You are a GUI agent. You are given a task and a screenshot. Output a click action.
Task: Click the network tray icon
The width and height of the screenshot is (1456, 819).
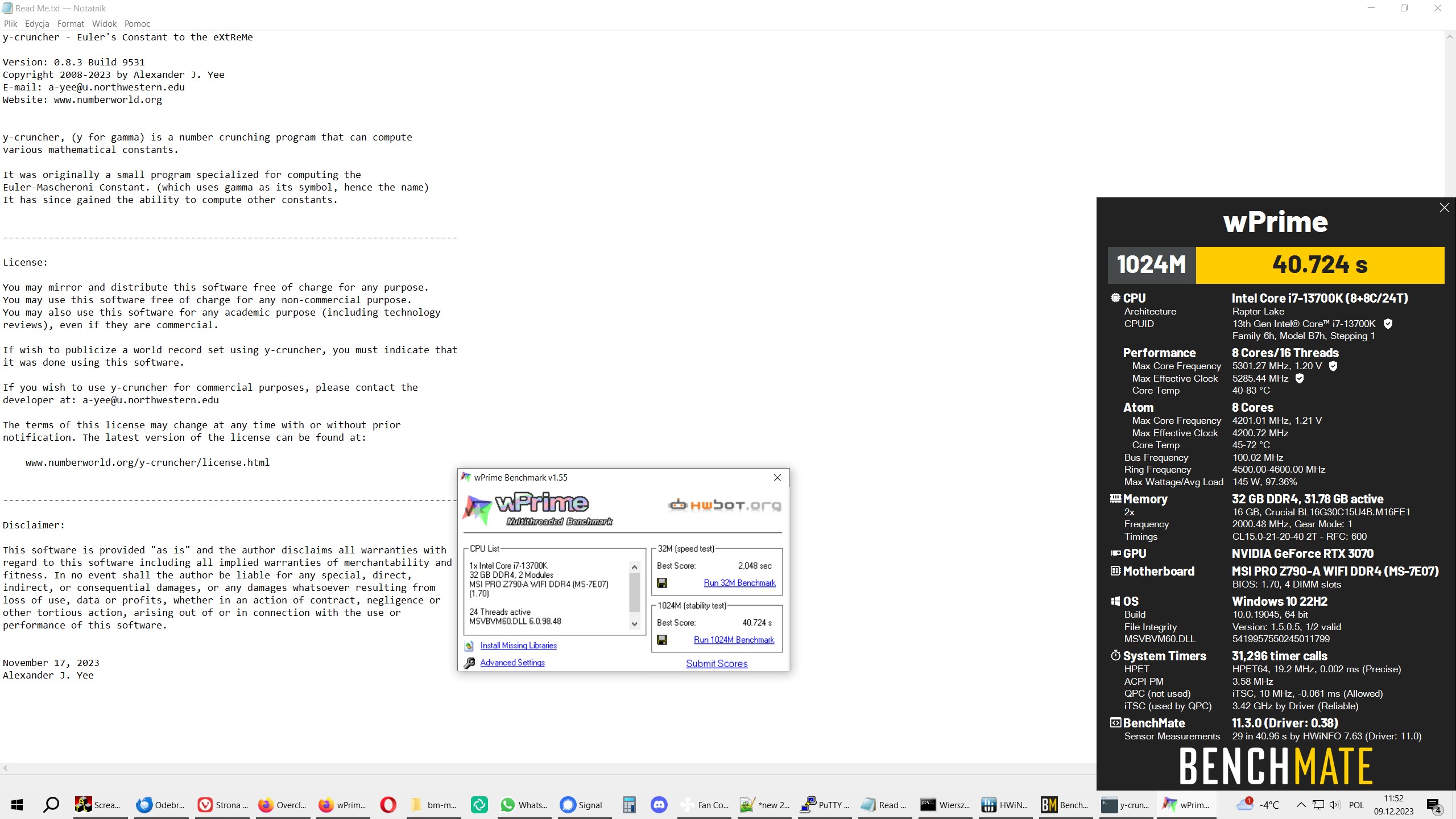click(x=1318, y=805)
